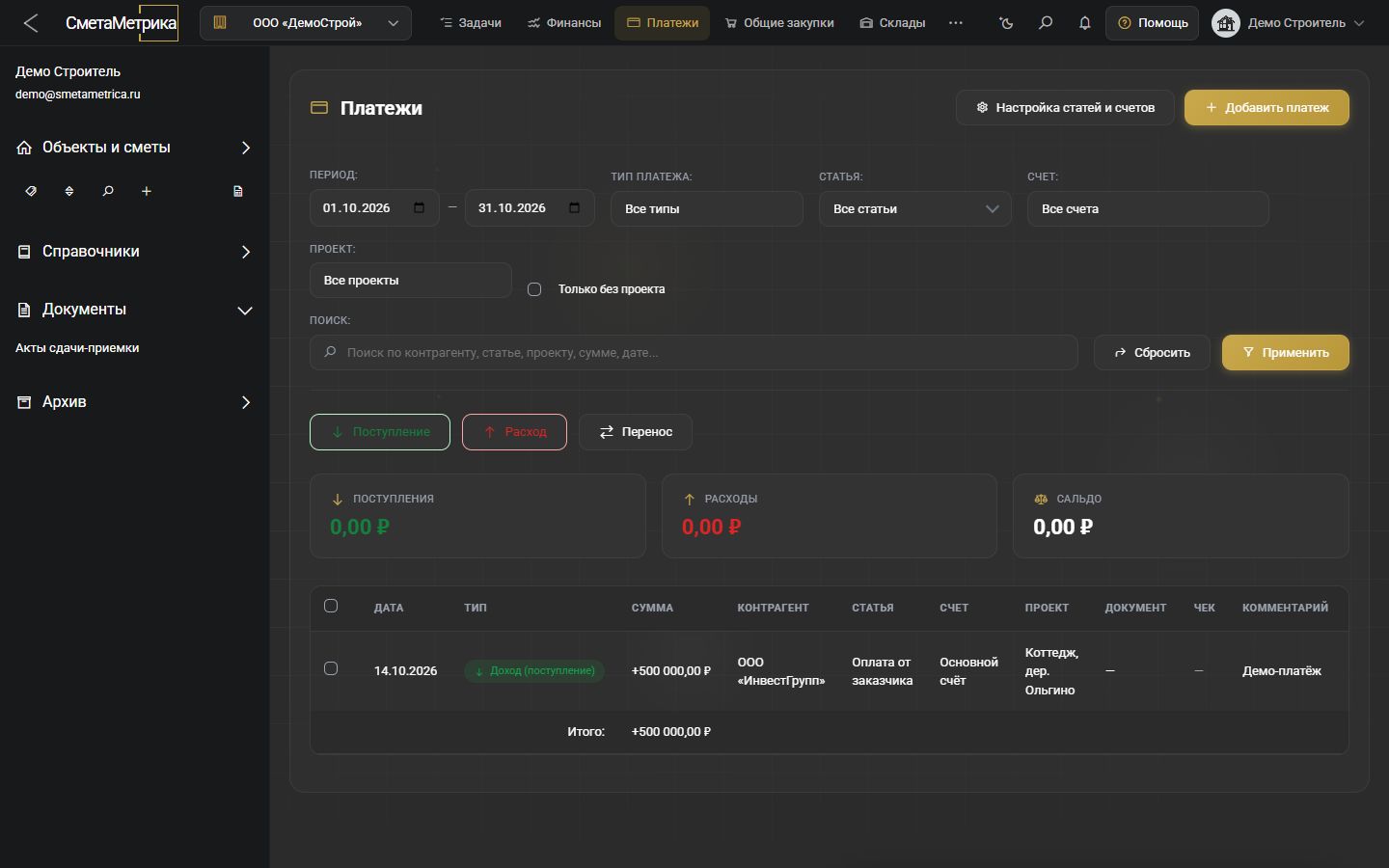Open the Все проекты project dropdown
Viewport: 1389px width, 868px height.
click(411, 281)
